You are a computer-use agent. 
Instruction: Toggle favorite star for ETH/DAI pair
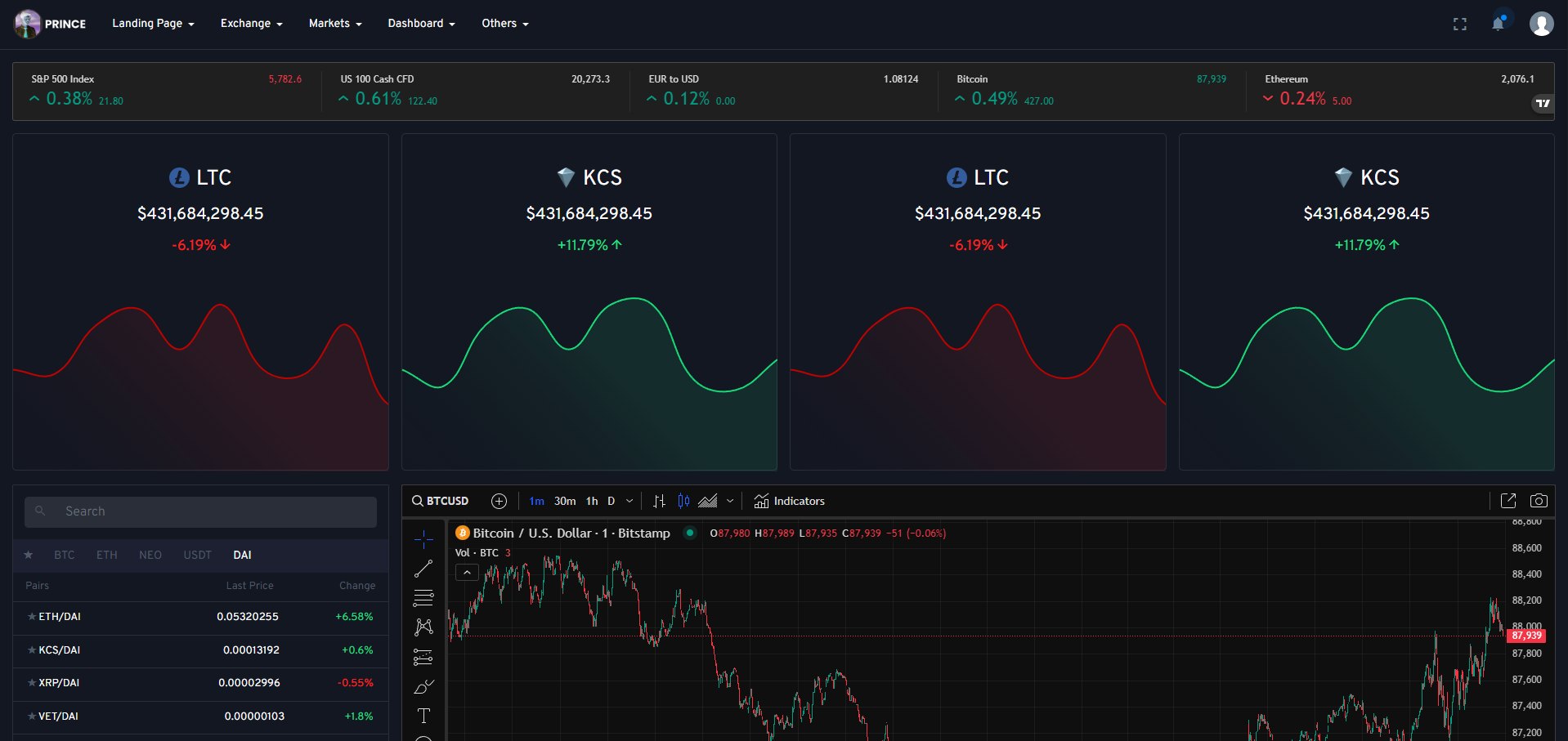[32, 617]
